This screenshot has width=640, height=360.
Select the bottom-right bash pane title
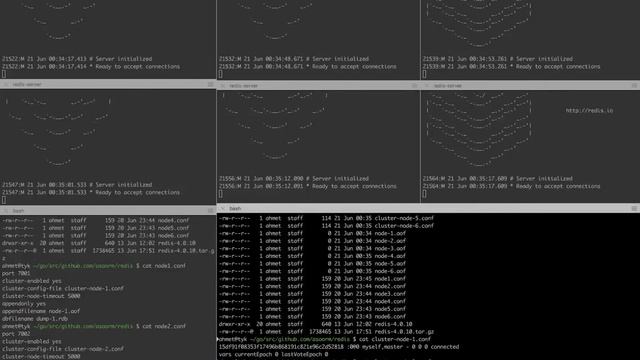(235, 208)
